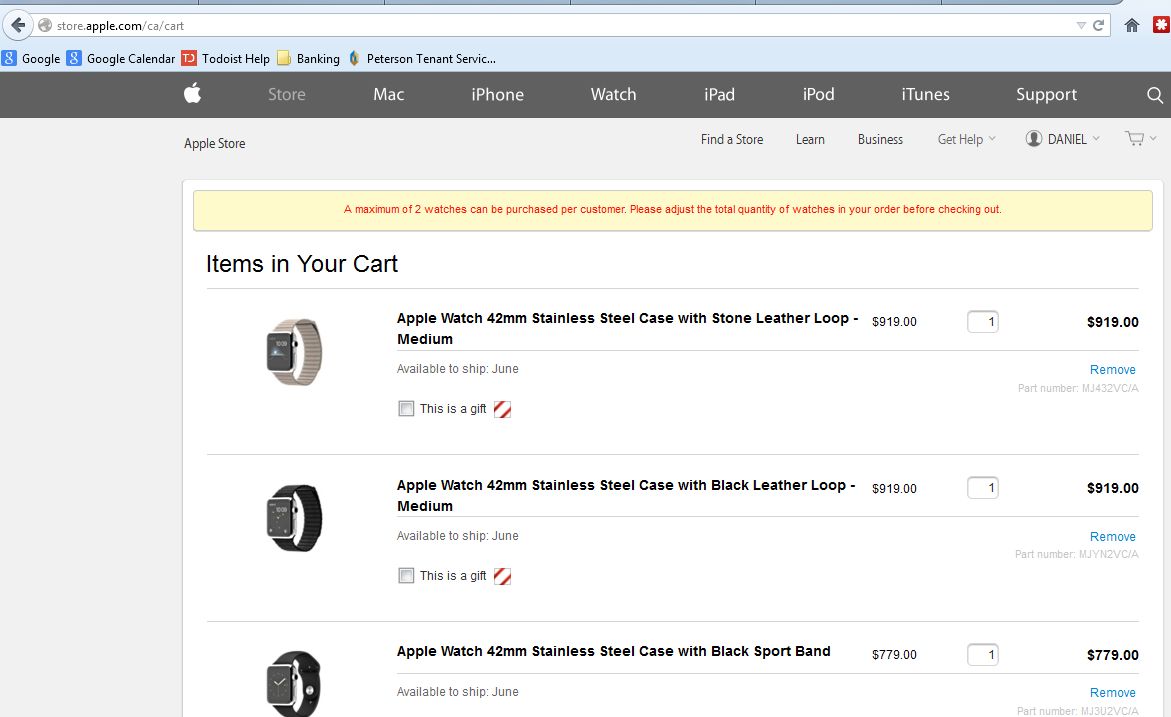Click quantity field for Black Sport Band

(983, 655)
